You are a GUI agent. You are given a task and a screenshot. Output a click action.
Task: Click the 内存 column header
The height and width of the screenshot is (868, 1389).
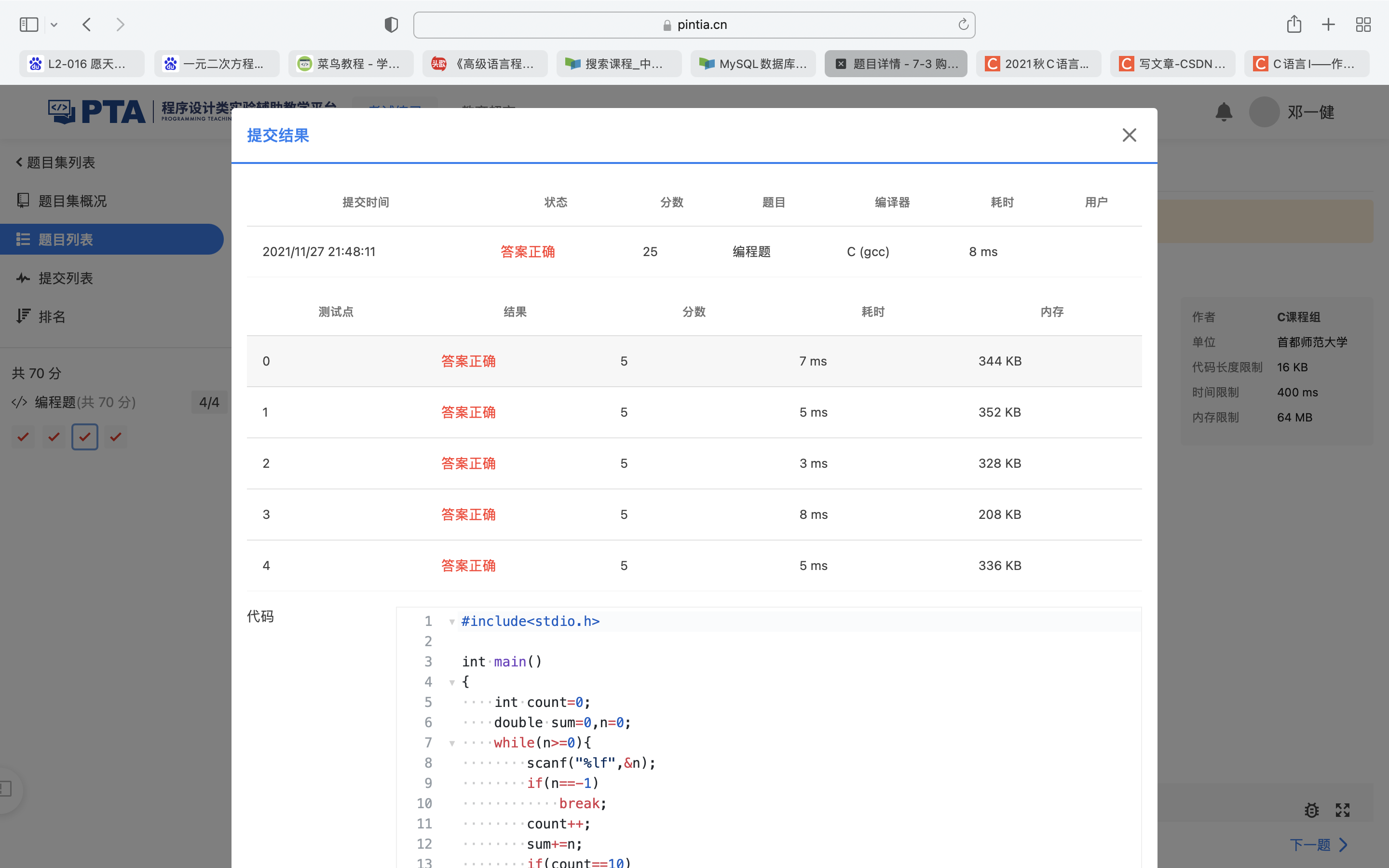1052,312
